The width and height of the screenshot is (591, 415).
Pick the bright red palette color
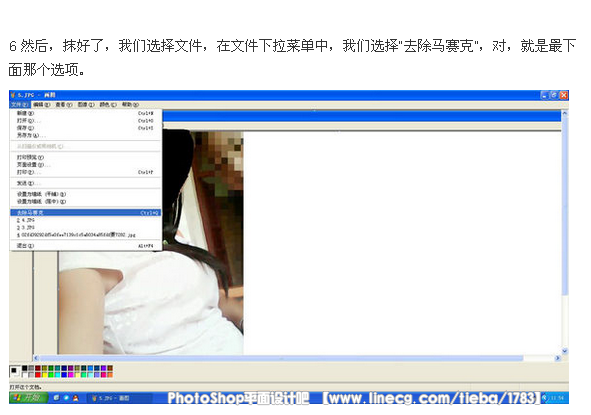click(38, 375)
